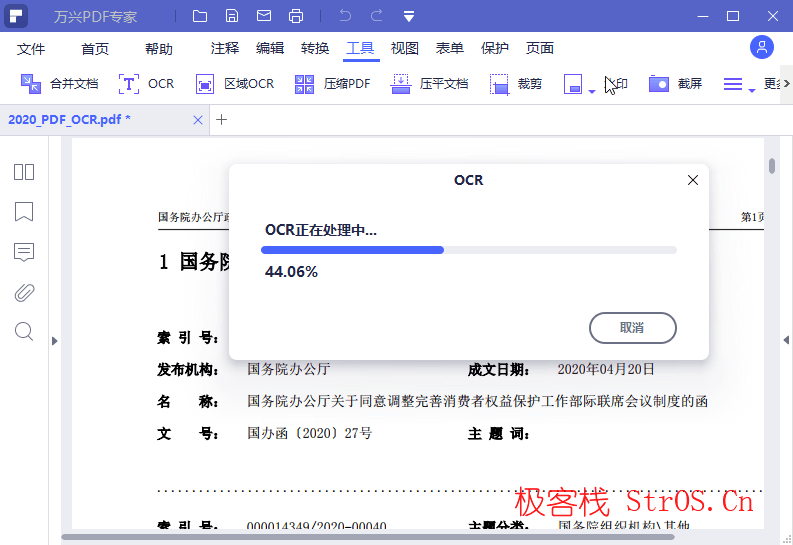Open the attachments paperclip panel
This screenshot has height=545, width=793.
pos(24,292)
